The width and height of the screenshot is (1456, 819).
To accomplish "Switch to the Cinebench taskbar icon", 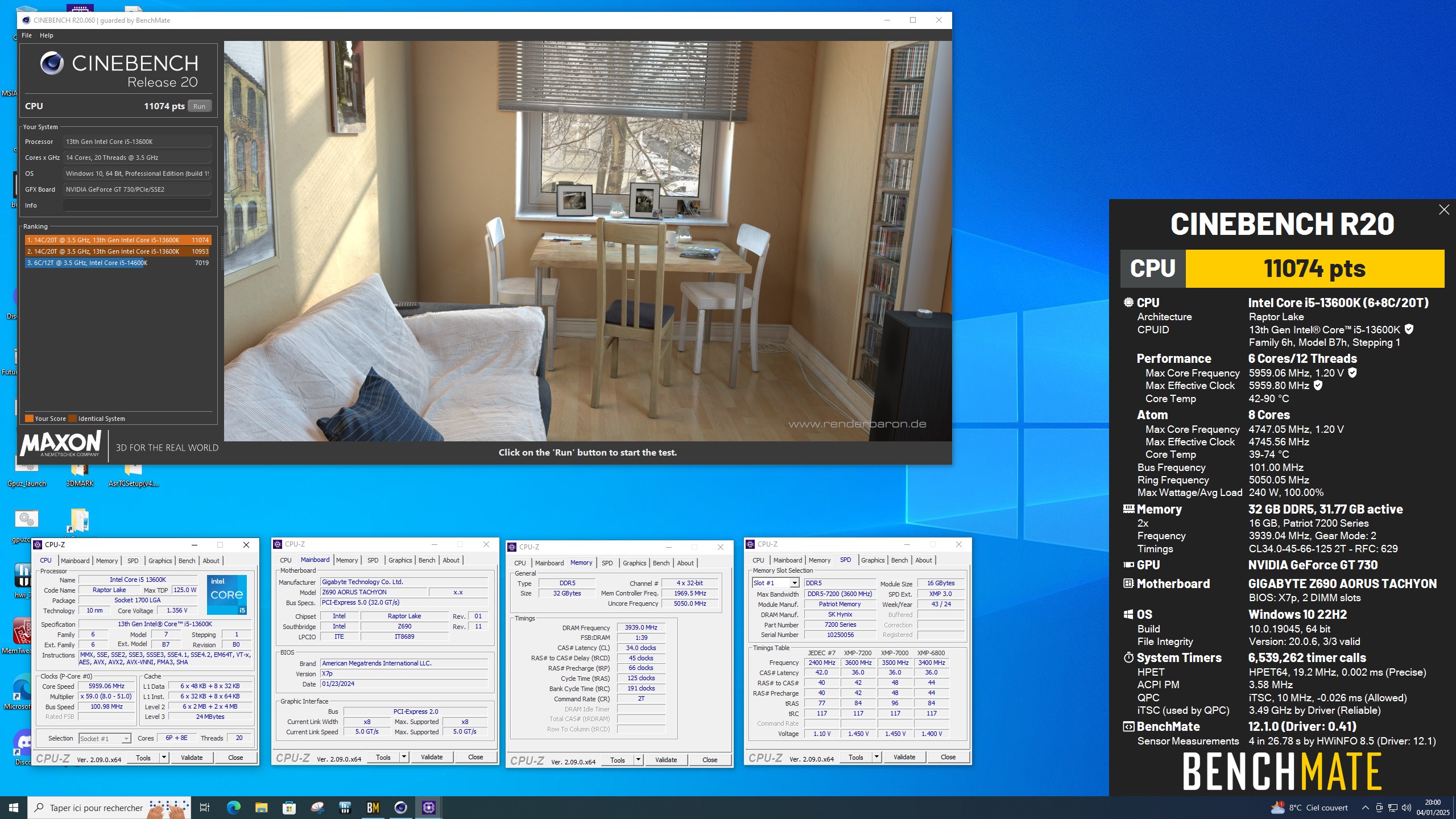I will pos(401,808).
